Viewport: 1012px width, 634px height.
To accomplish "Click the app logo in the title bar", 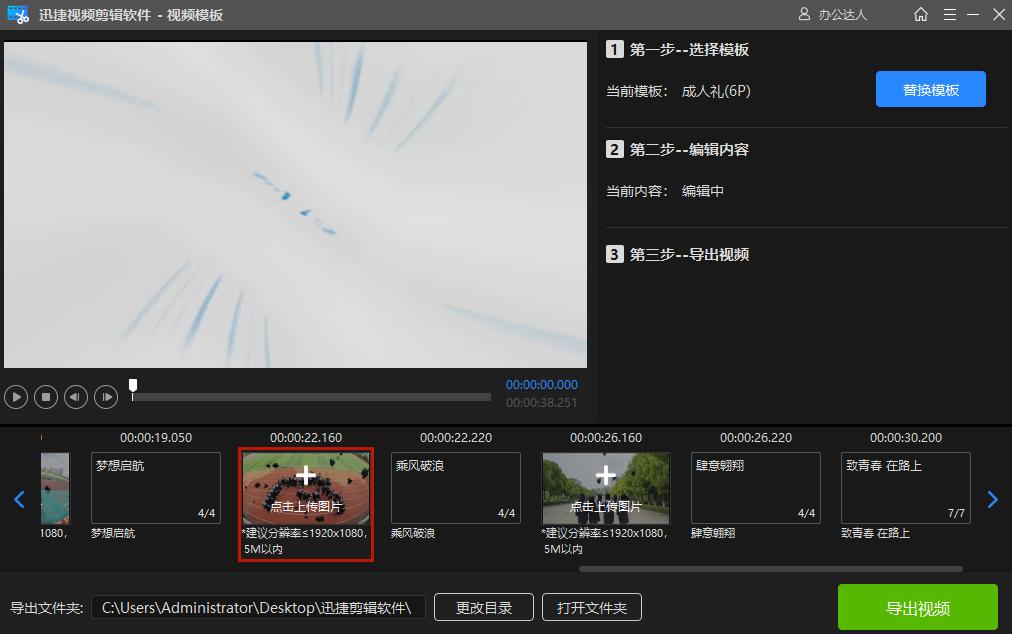I will click(x=18, y=14).
